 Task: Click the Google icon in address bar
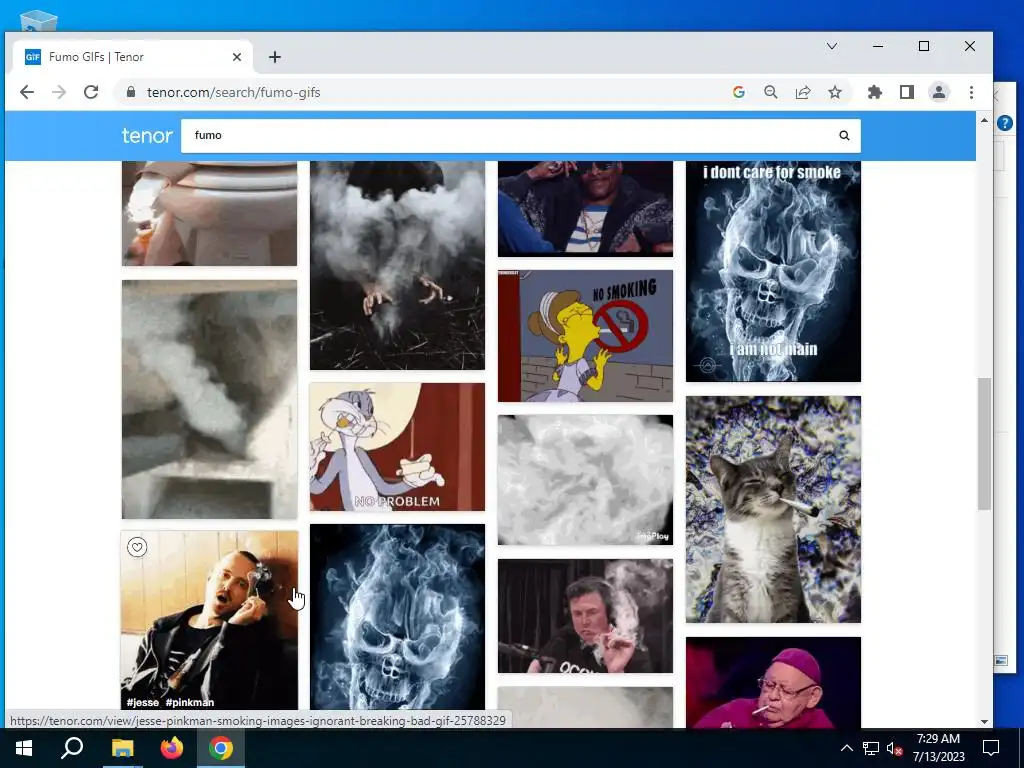(739, 92)
